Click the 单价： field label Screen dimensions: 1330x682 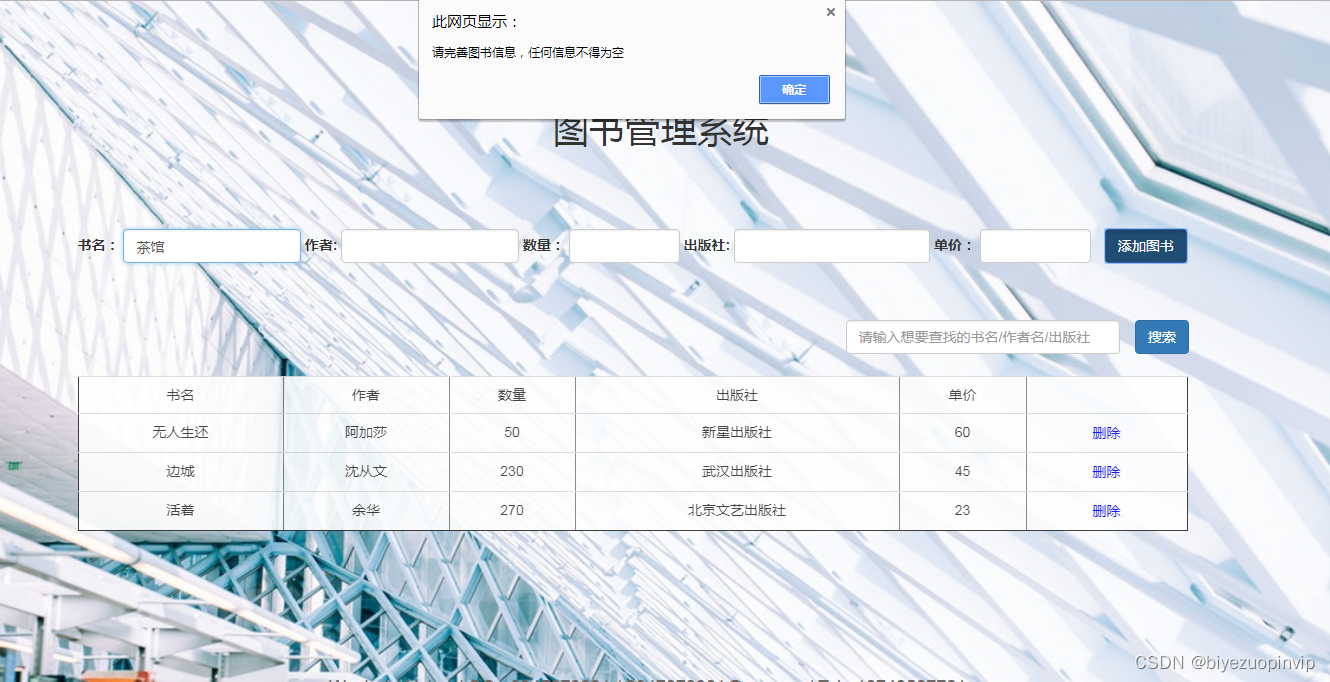pos(954,246)
